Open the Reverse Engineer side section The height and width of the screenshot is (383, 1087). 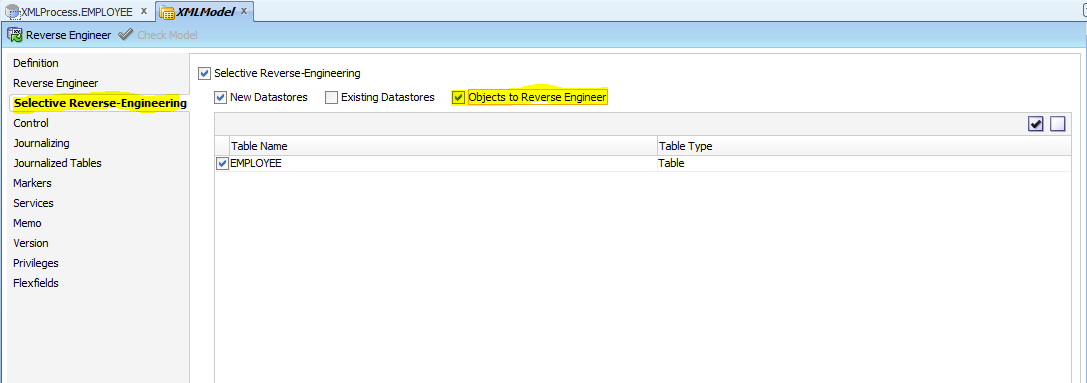[x=55, y=83]
